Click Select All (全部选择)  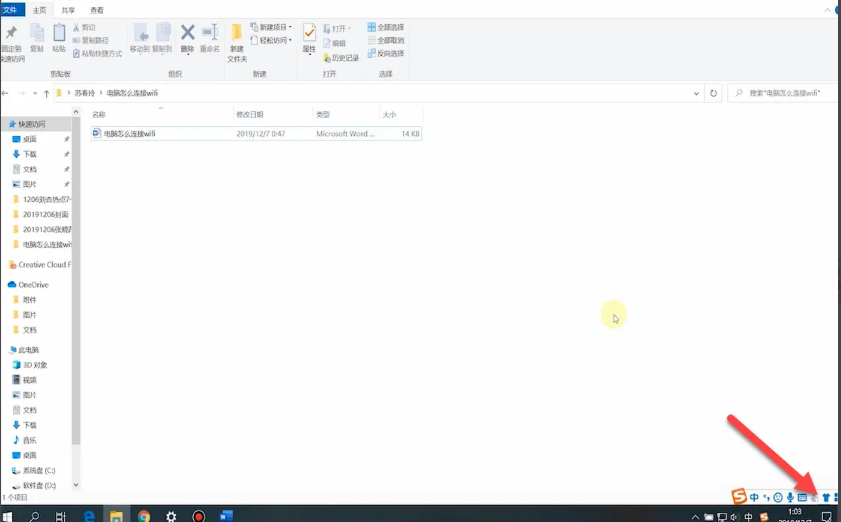[x=385, y=27]
